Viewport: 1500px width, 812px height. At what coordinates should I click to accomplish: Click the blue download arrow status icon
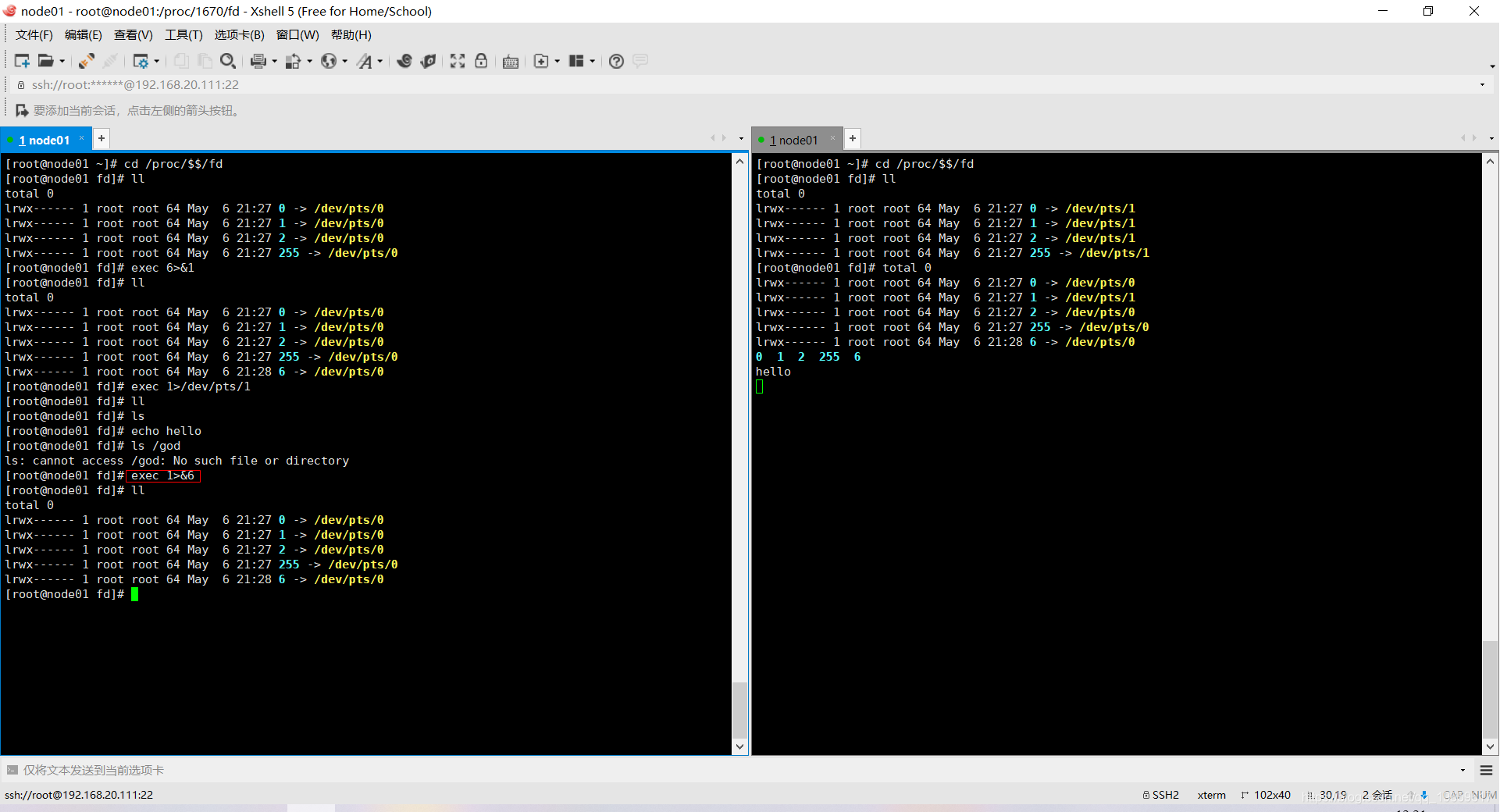point(1424,795)
